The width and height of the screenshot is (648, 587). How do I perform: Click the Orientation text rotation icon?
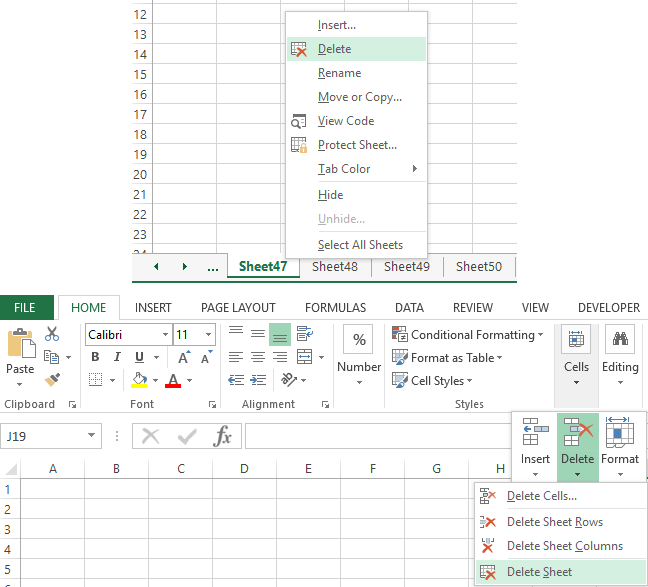coord(288,379)
